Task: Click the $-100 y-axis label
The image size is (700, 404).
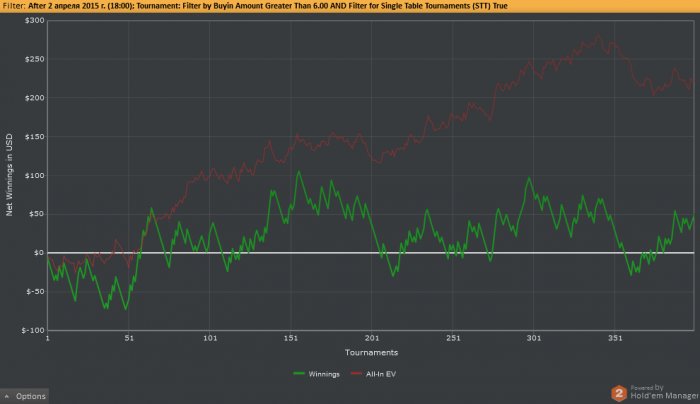Action: [x=33, y=330]
